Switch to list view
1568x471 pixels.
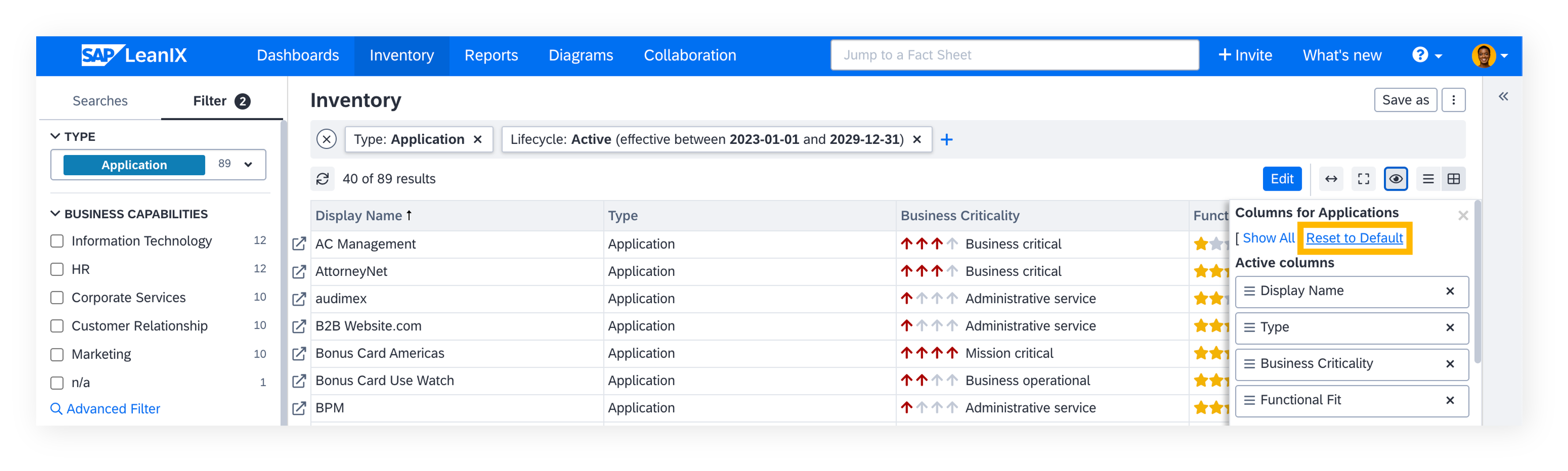click(1428, 179)
